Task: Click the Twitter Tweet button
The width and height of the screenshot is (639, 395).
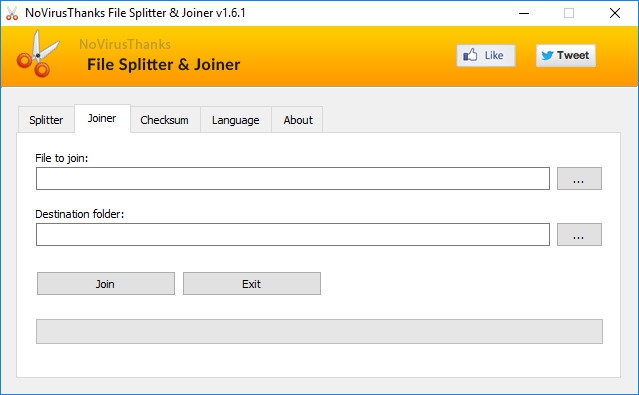Action: point(566,55)
